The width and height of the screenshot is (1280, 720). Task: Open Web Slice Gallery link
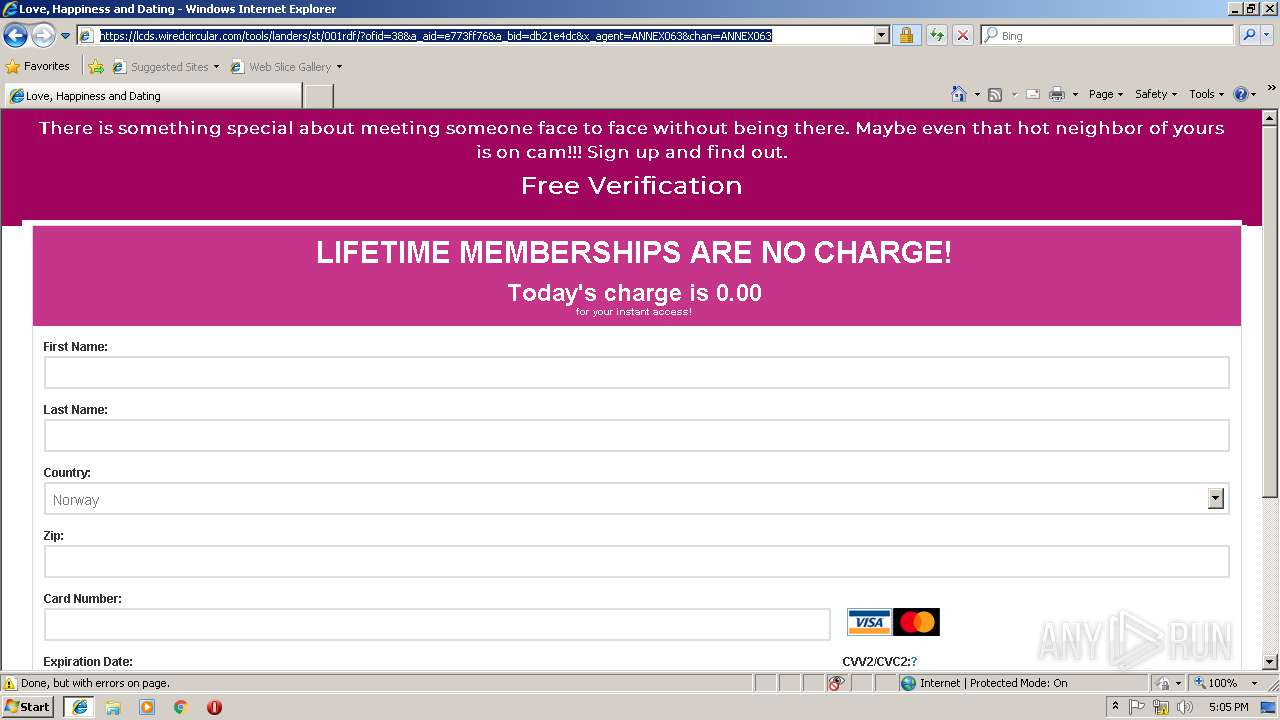click(x=286, y=67)
